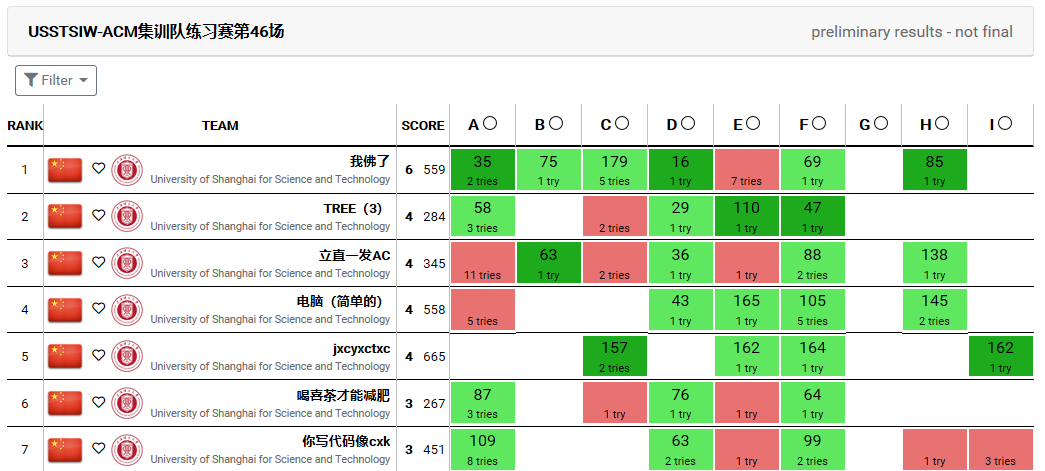Click the circle icon next to problem A
Screen dimensions: 1045x471
point(490,124)
